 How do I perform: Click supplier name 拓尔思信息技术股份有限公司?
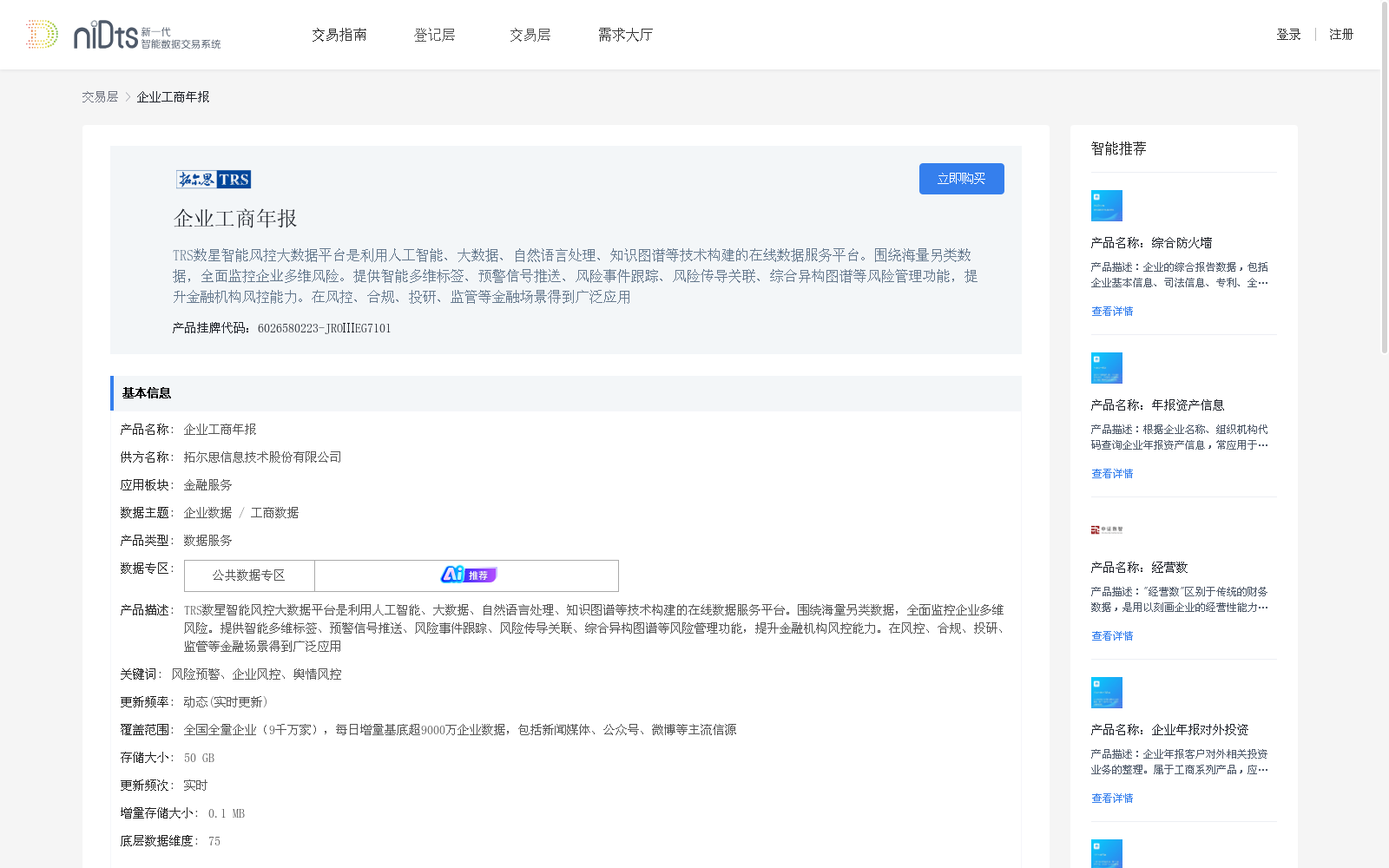tap(262, 457)
